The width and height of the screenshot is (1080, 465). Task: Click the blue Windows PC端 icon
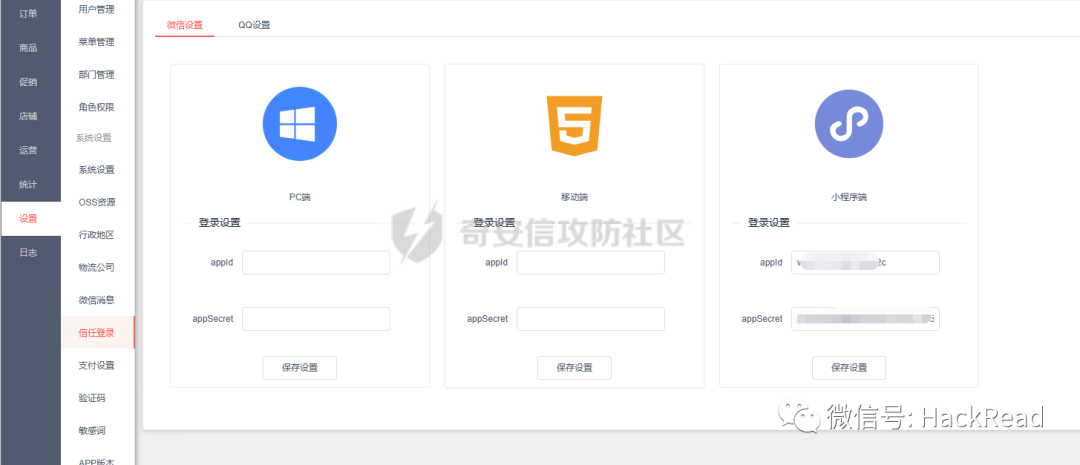click(x=300, y=124)
